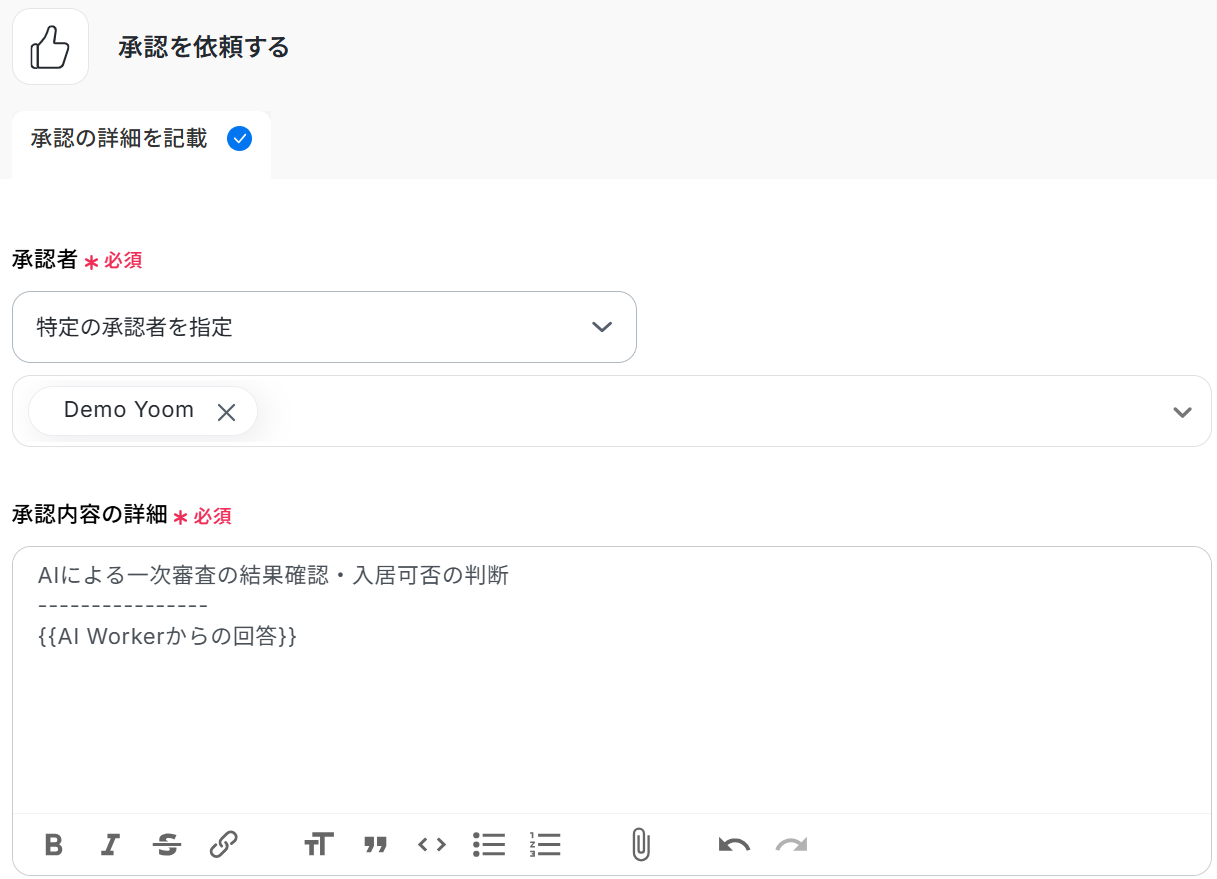Insert a block quote
Screen dimensions: 1217x879
[x=375, y=846]
